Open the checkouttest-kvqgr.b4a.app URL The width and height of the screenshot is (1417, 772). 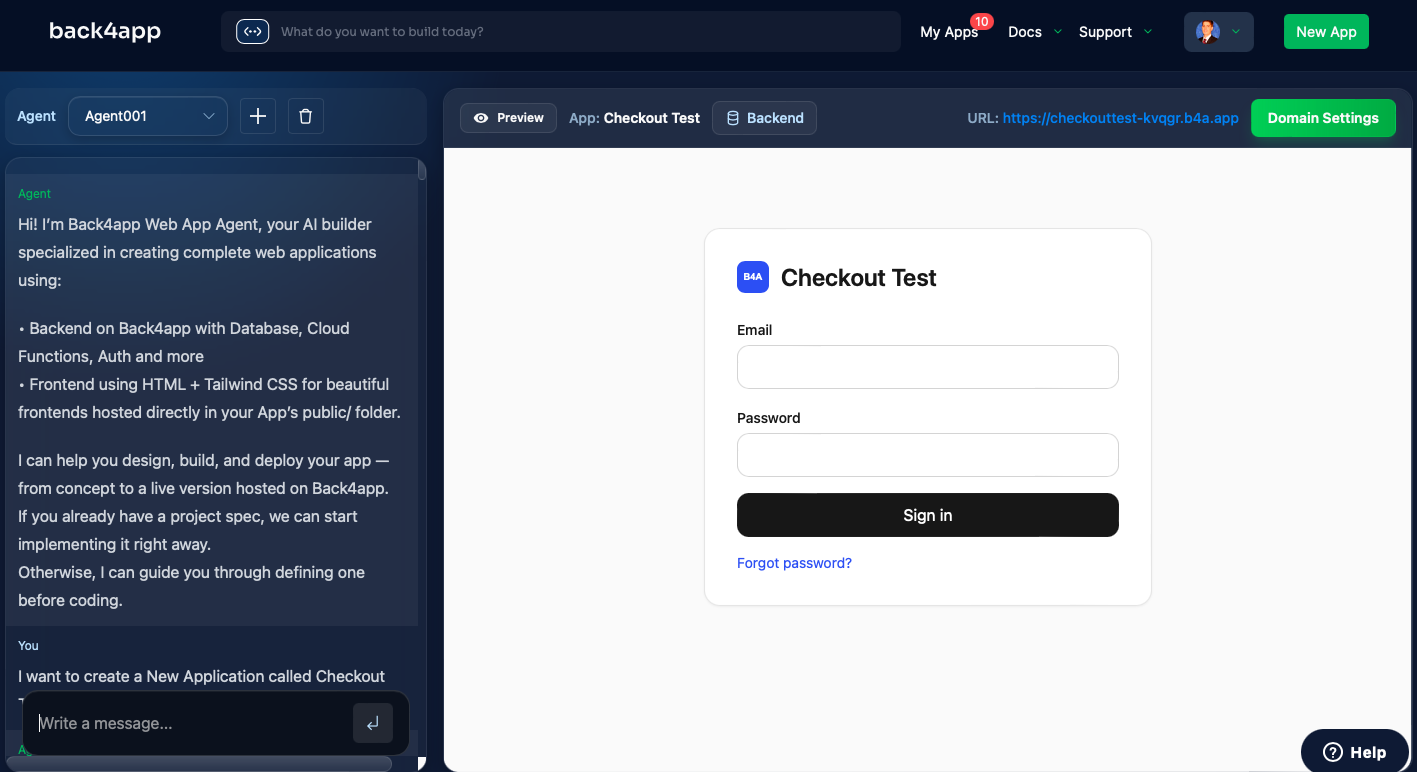tap(1120, 118)
